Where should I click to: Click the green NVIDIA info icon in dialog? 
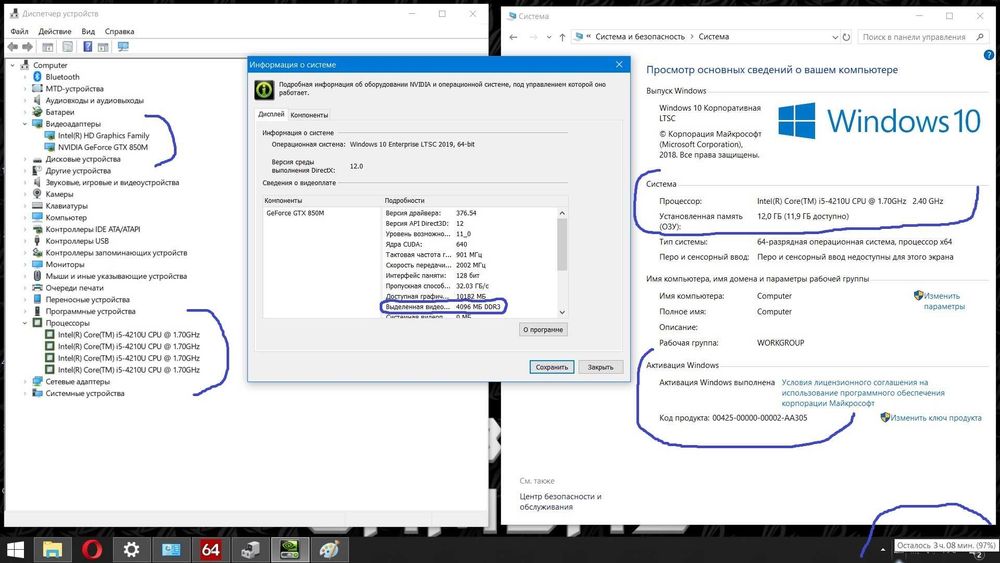pos(264,89)
